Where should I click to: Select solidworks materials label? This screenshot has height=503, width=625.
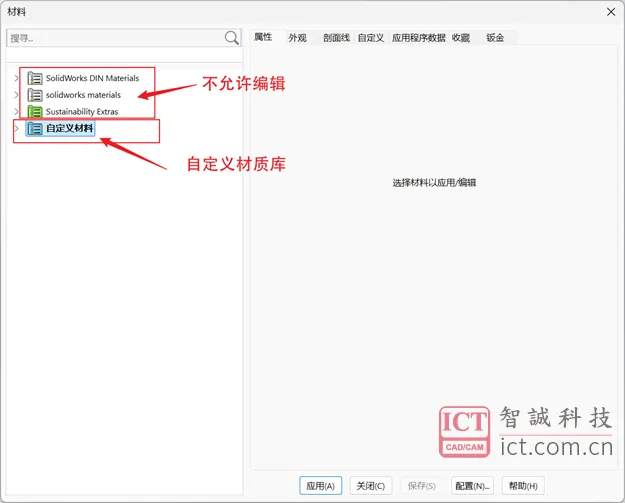(x=83, y=95)
